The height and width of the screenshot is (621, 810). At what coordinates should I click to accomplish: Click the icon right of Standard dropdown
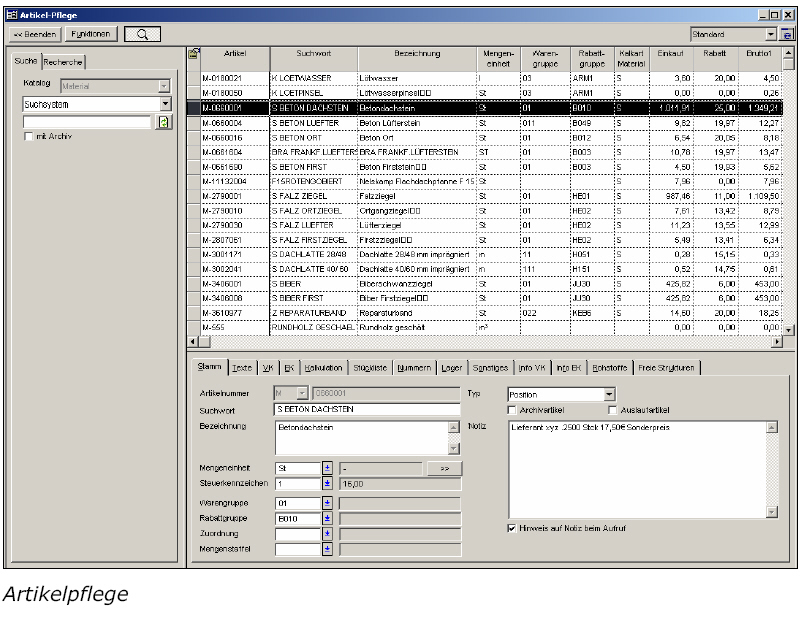[x=787, y=34]
